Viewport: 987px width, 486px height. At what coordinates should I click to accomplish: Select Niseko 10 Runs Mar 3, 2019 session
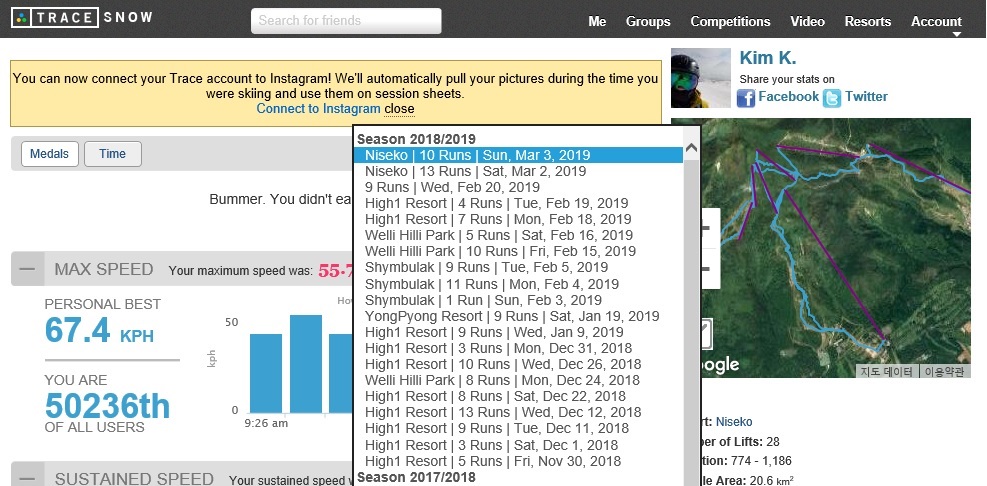(x=518, y=155)
